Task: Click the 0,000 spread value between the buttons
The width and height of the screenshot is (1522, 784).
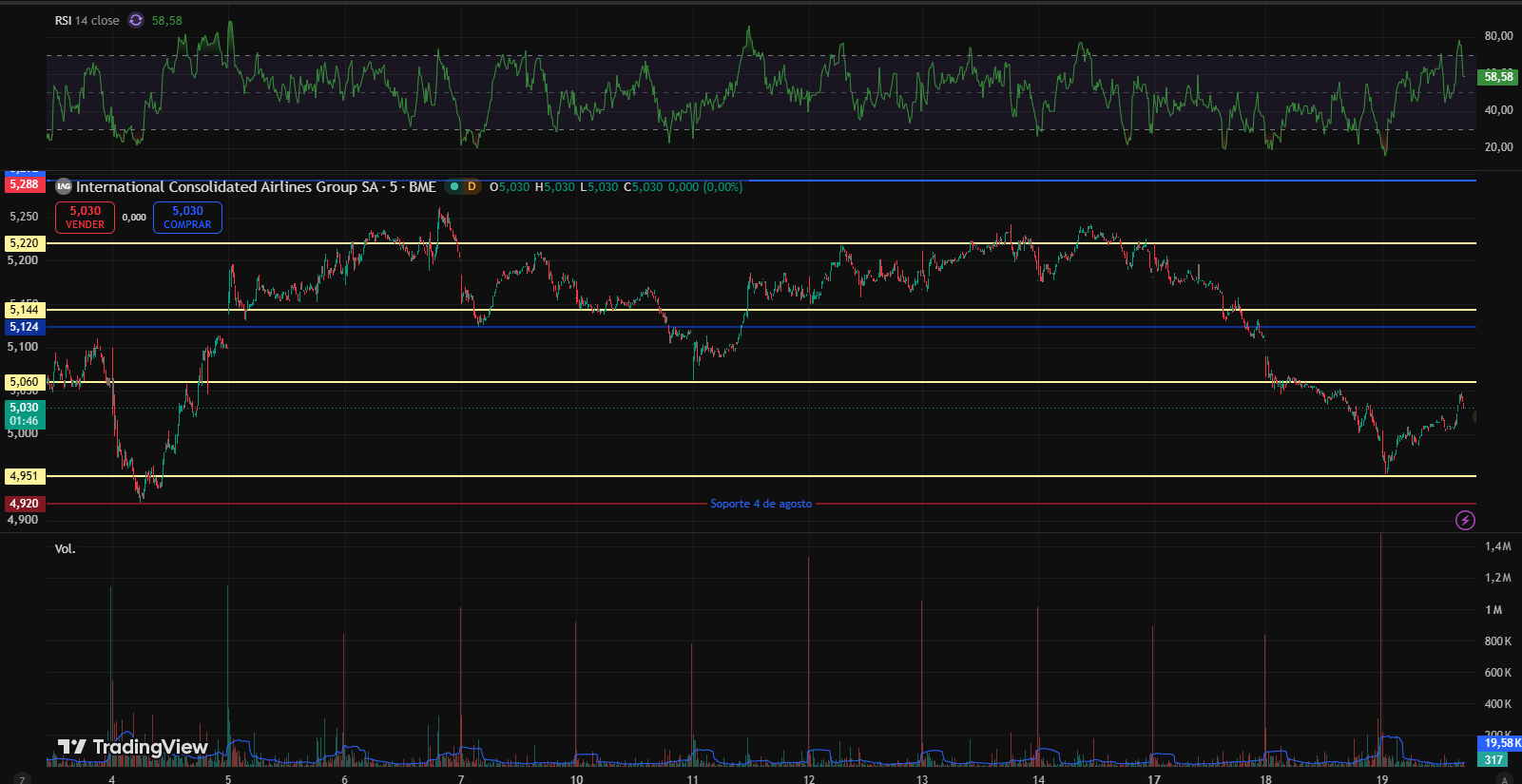Action: pos(134,218)
